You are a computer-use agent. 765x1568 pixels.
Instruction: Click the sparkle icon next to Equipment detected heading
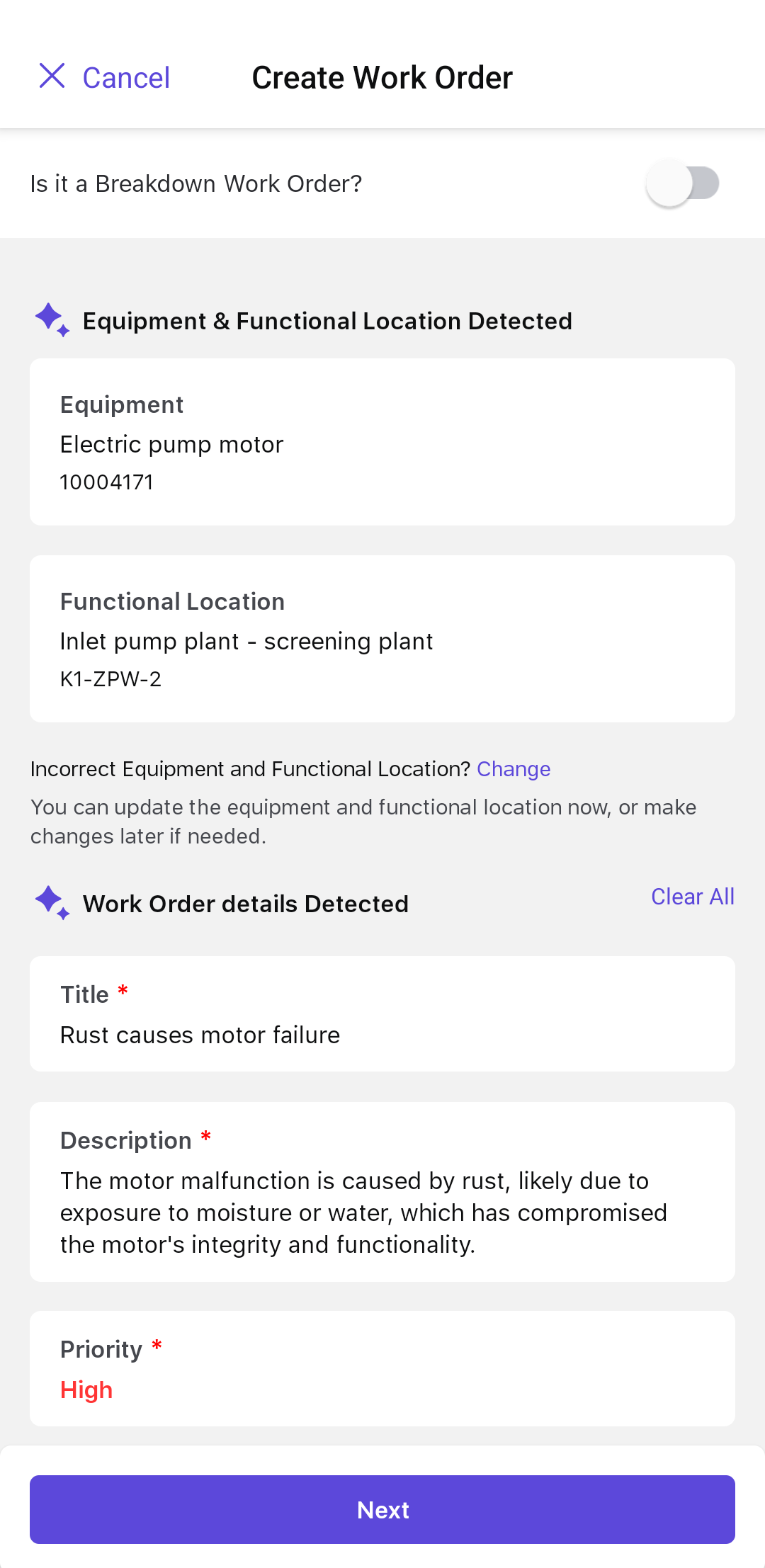click(52, 319)
